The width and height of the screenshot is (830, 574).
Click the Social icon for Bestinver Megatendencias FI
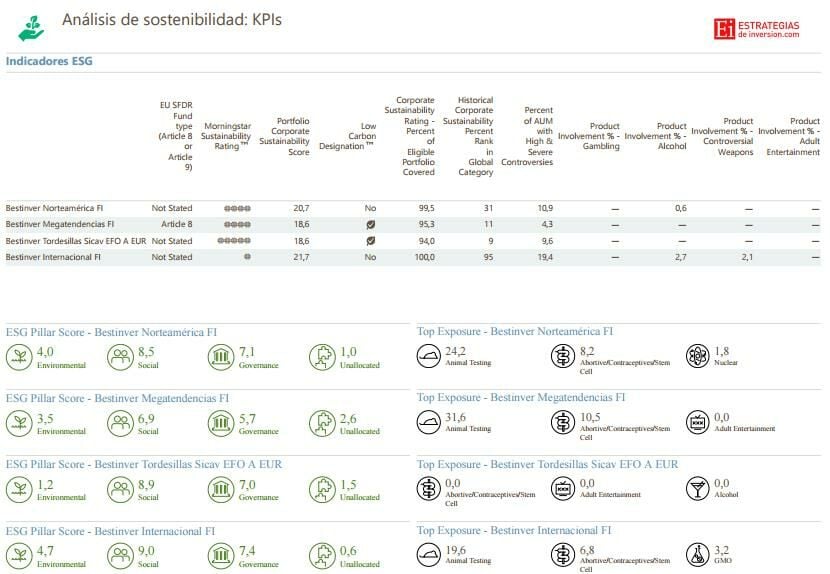120,422
